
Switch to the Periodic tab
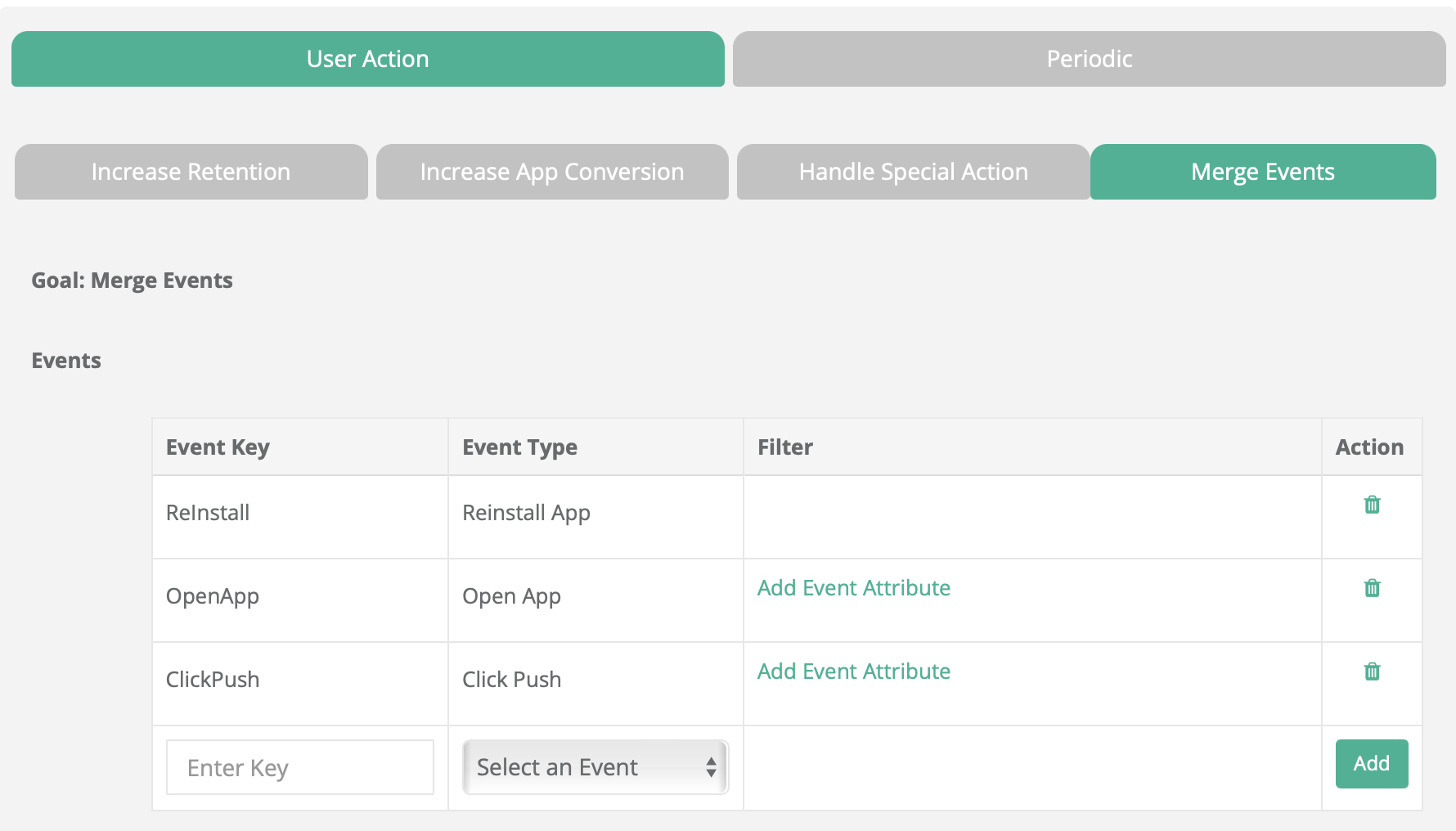pyautogui.click(x=1089, y=59)
